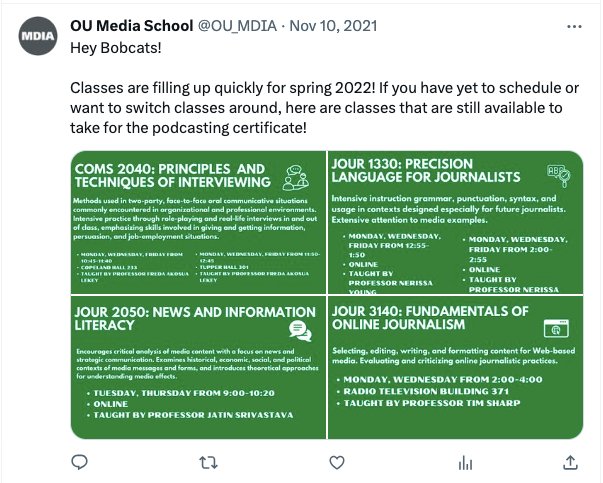Click the tweet text about spring 2022 classes
Viewport: 603px width, 483px height.
pos(324,108)
